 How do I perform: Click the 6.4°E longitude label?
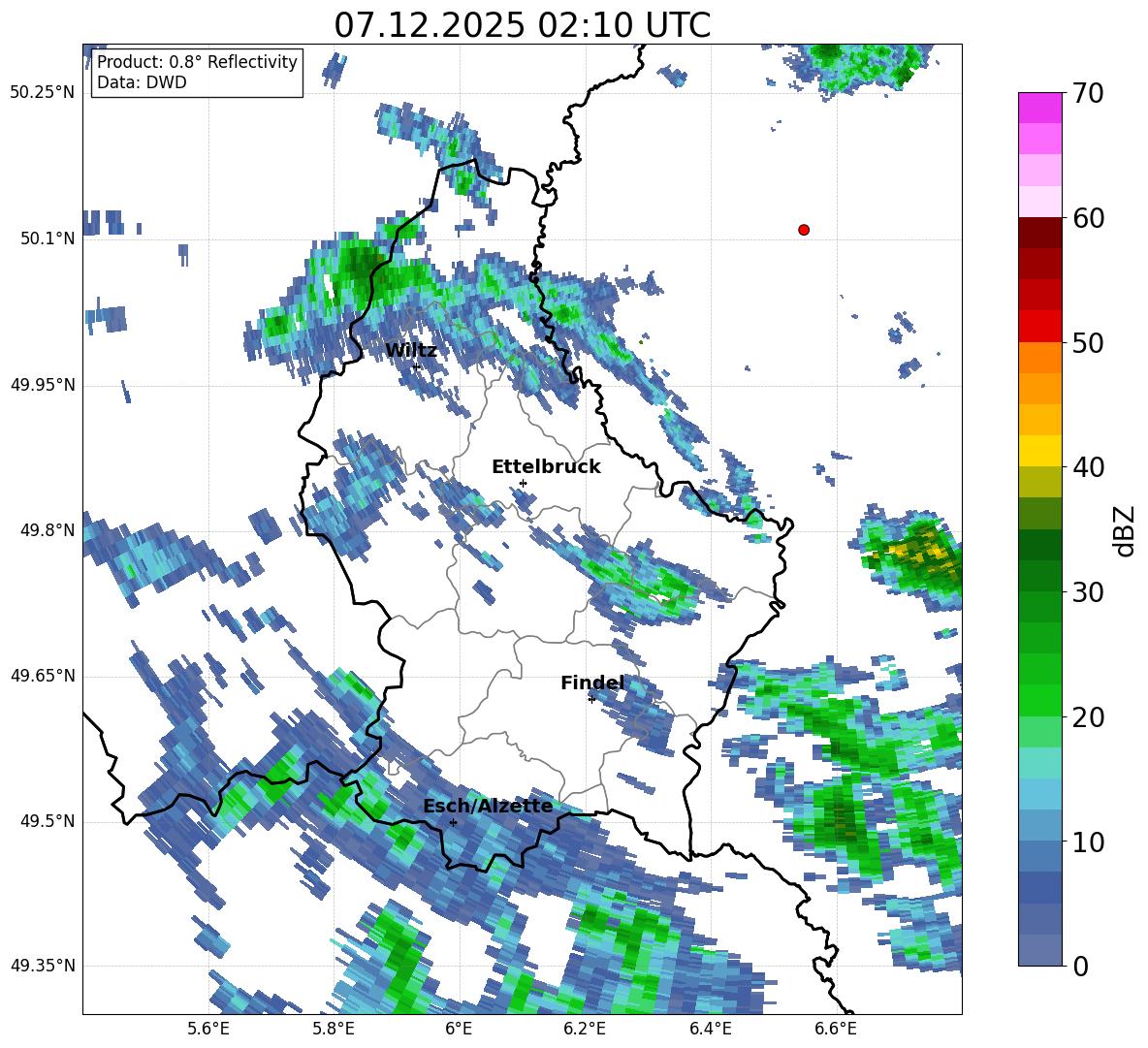click(x=710, y=1029)
